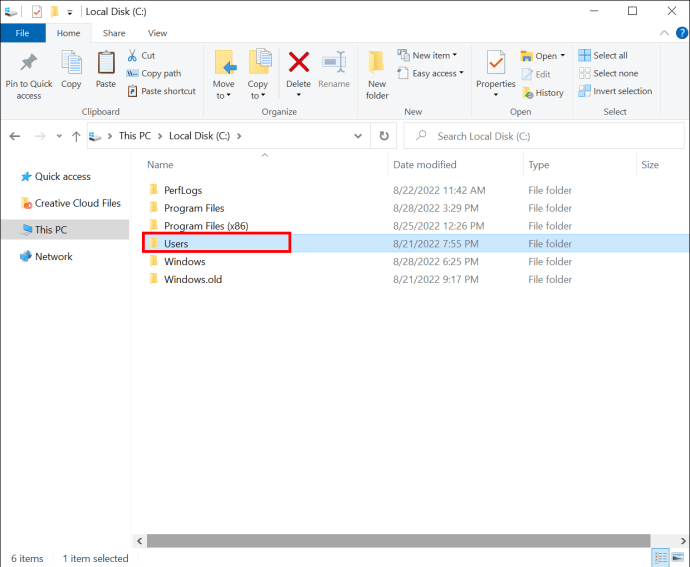Image resolution: width=690 pixels, height=567 pixels.
Task: Select the PerfLogs folder
Action: click(183, 190)
